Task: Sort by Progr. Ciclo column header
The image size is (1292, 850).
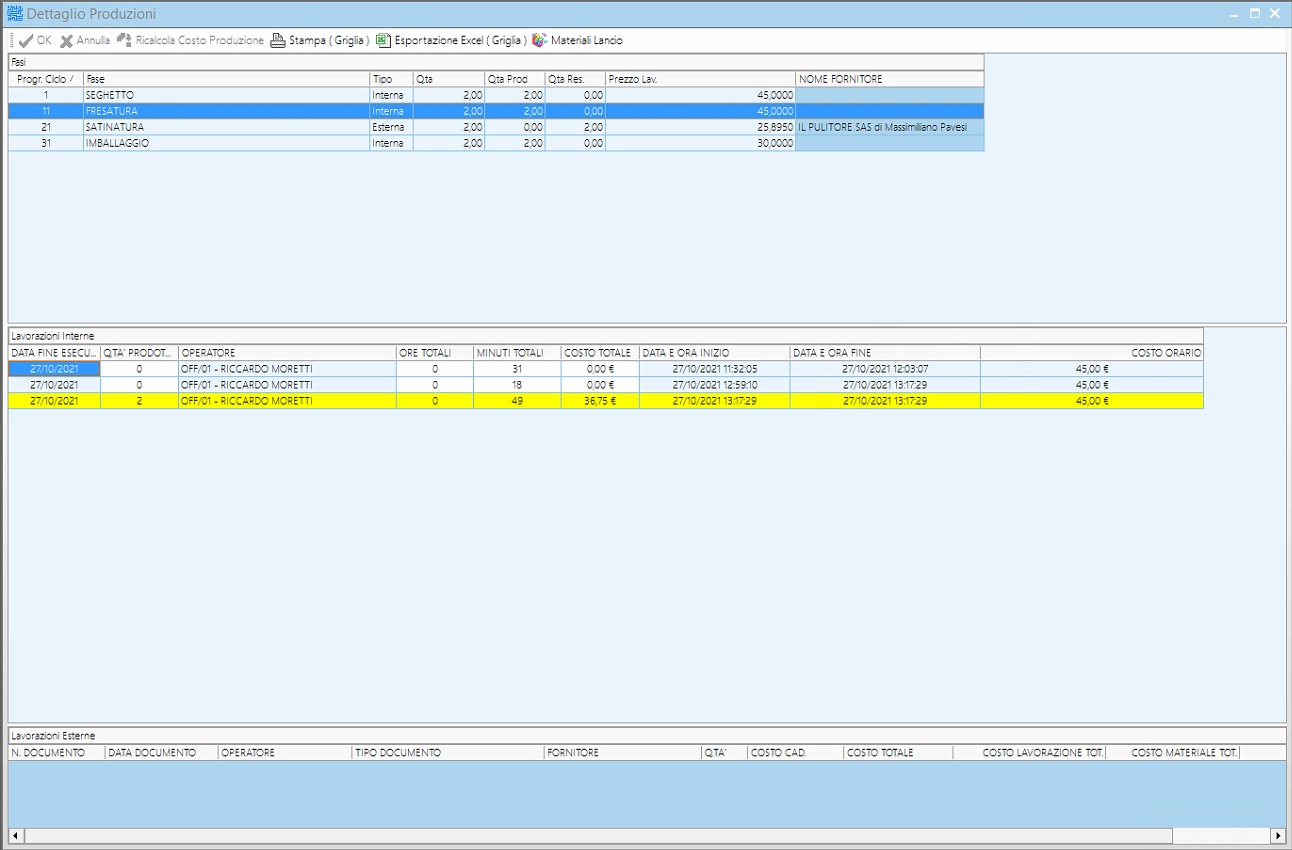Action: tap(46, 79)
